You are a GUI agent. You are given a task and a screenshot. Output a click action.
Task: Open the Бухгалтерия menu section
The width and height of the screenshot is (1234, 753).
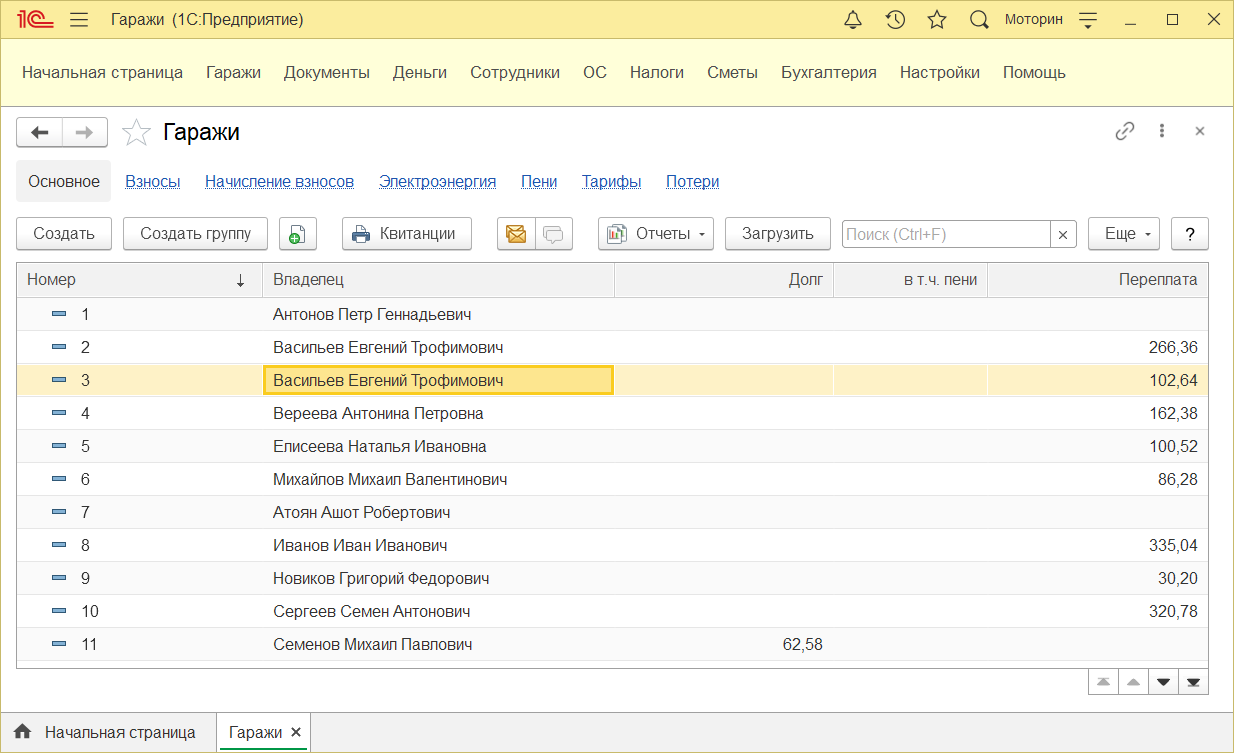coord(828,72)
